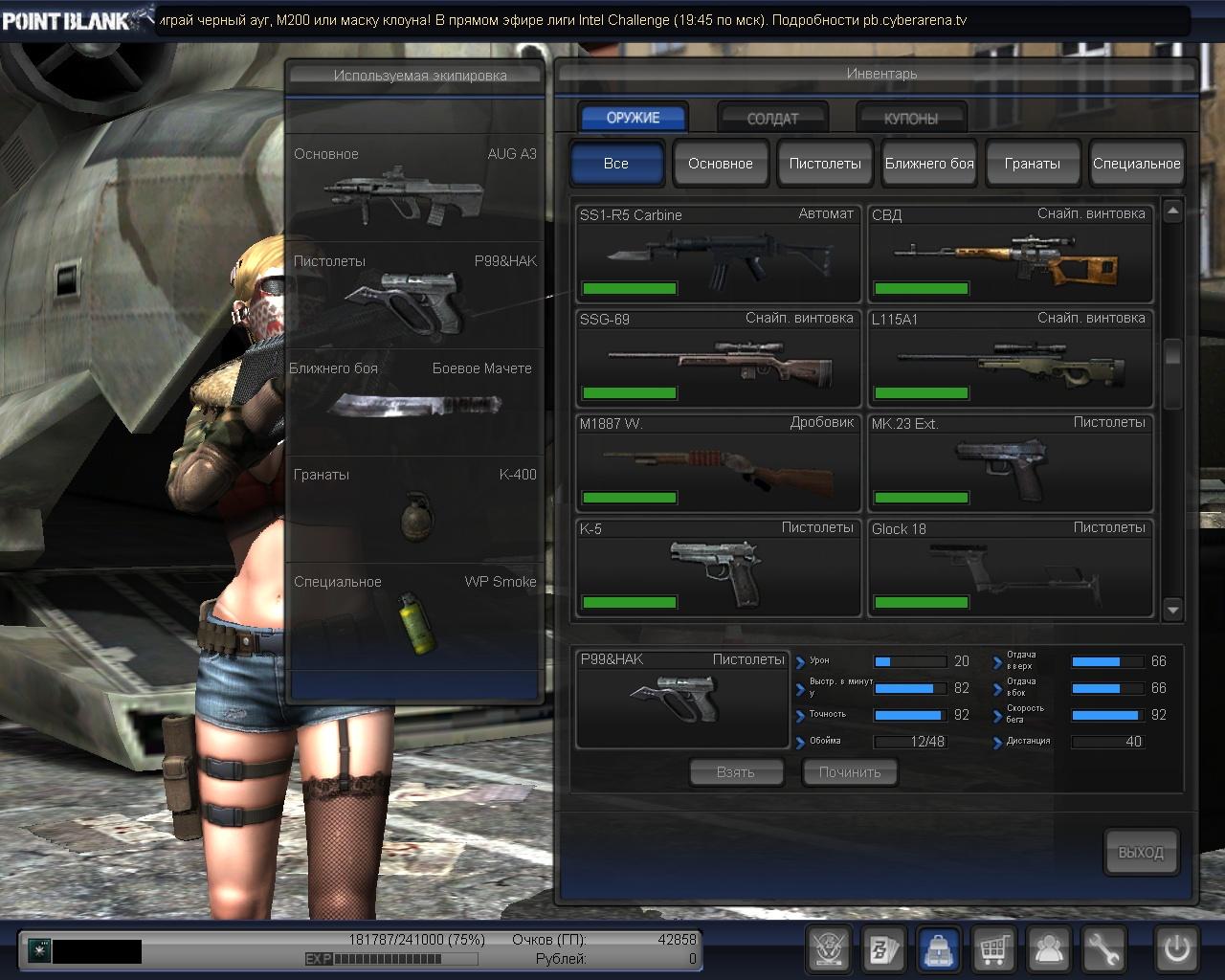Viewport: 1225px width, 980px height.
Task: Select the inventory backpack icon
Action: pyautogui.click(x=940, y=949)
